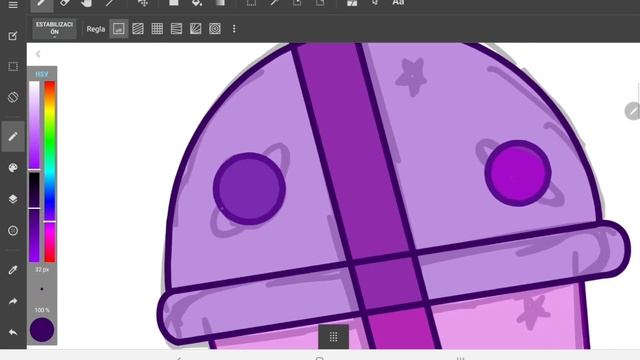Enable the cross grid ruler
640x360 pixels.
coord(157,29)
